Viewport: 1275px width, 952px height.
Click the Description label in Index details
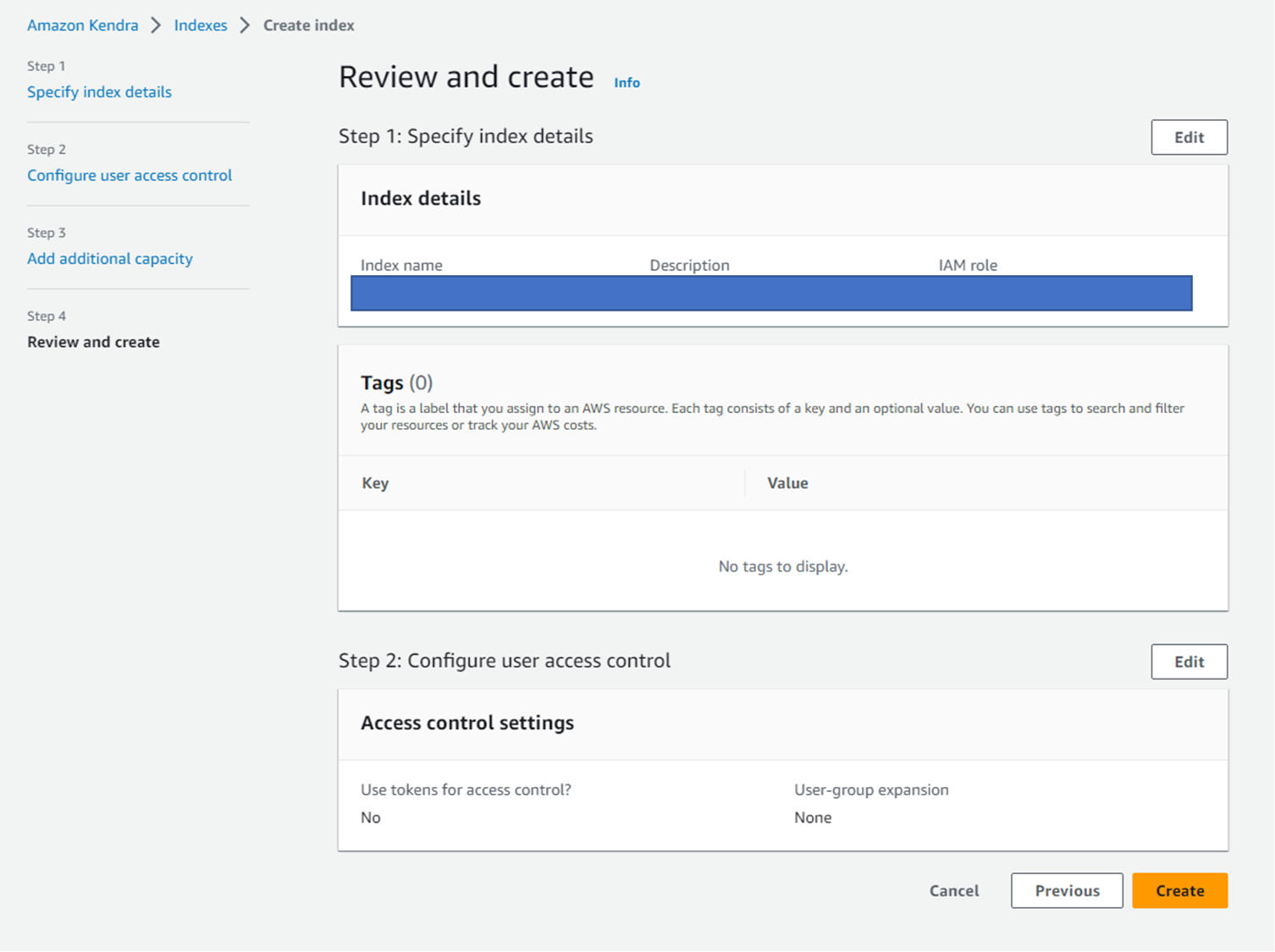689,265
